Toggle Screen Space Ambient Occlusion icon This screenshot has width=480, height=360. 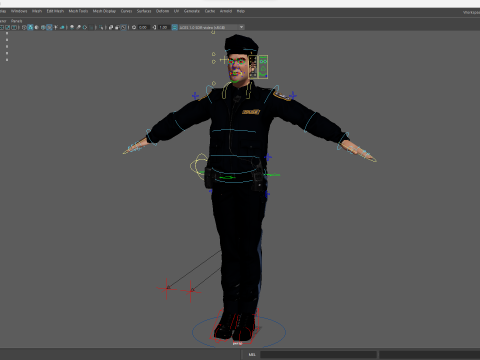coord(72,27)
